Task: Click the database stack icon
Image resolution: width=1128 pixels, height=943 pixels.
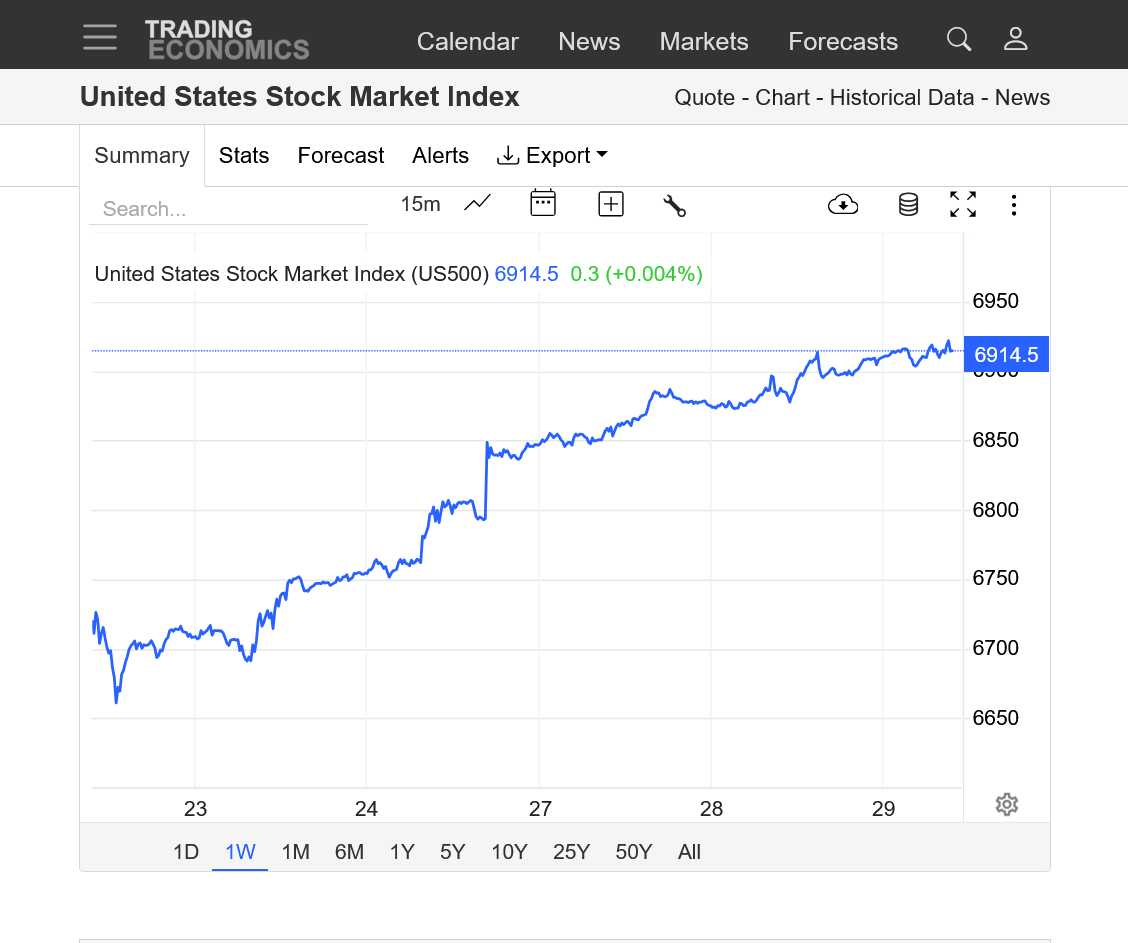Action: 908,205
